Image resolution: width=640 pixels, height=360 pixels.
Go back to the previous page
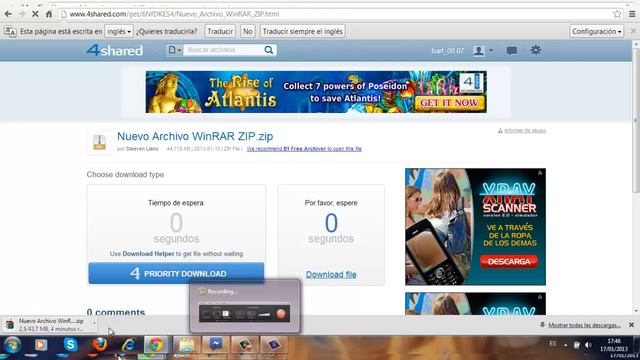(x=8, y=14)
